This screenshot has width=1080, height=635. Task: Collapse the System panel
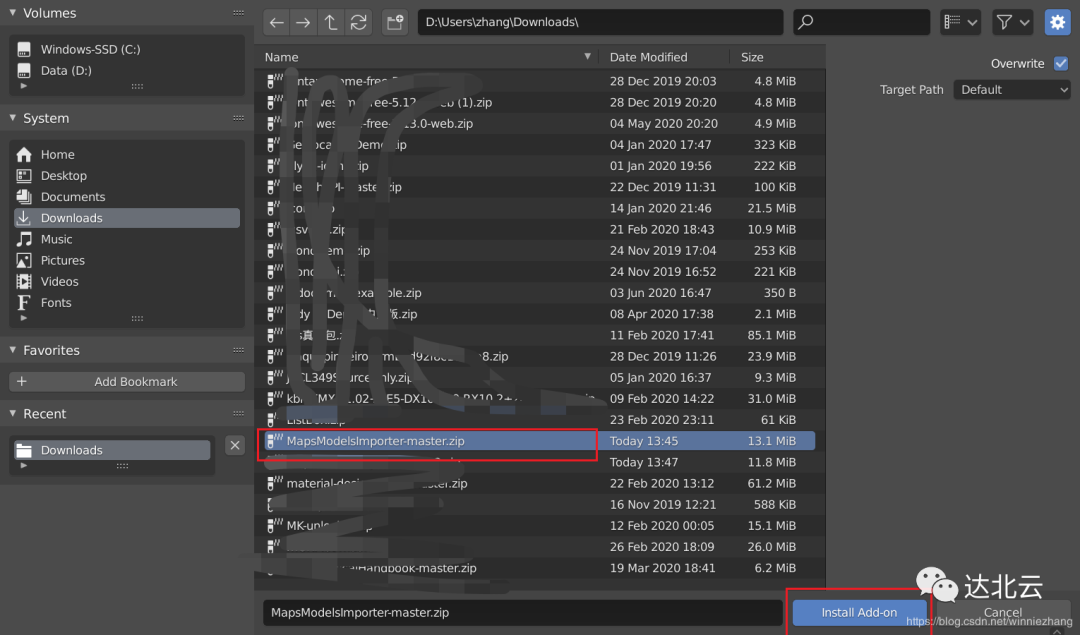click(x=12, y=118)
